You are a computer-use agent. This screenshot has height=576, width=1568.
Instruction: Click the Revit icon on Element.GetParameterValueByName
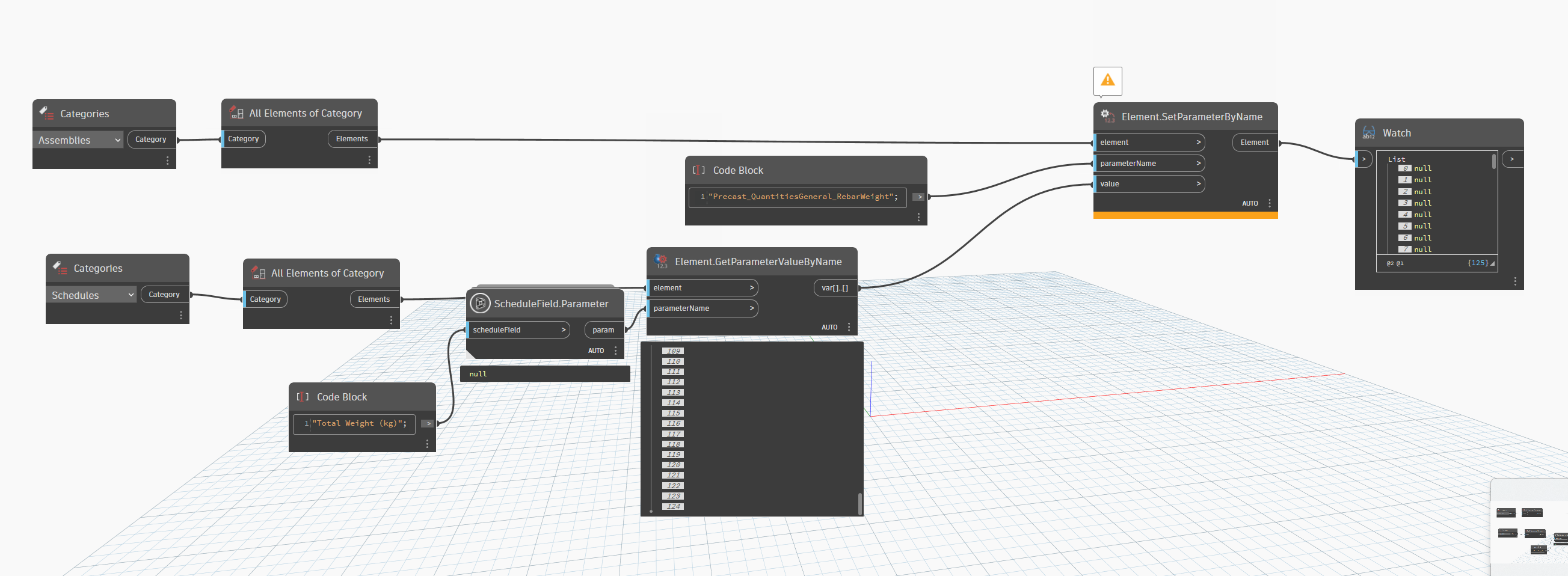click(x=661, y=262)
